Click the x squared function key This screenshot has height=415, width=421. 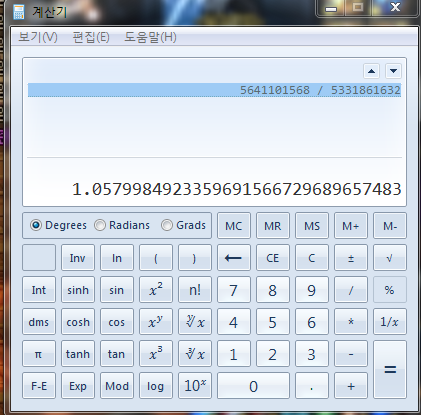156,290
